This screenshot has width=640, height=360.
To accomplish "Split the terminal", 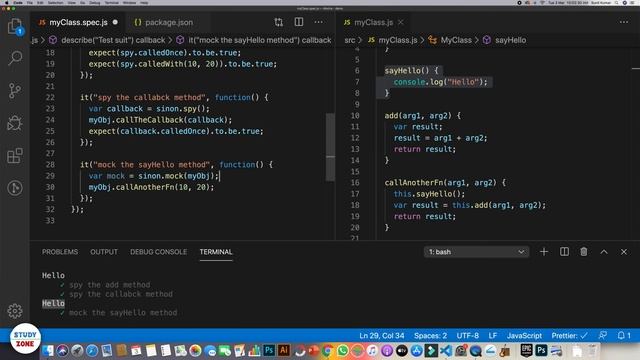I will click(564, 252).
